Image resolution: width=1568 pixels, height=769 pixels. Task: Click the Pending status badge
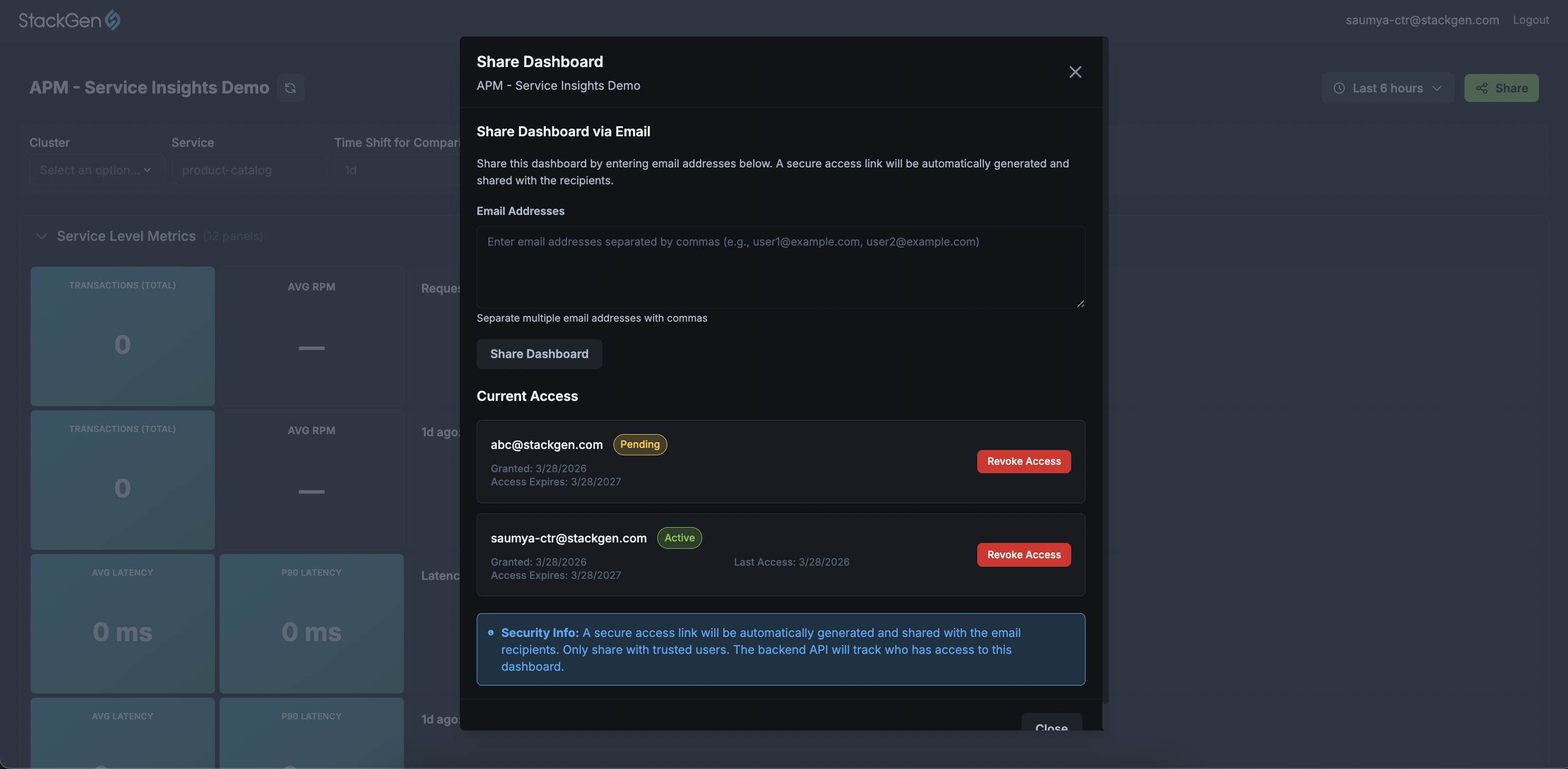639,445
